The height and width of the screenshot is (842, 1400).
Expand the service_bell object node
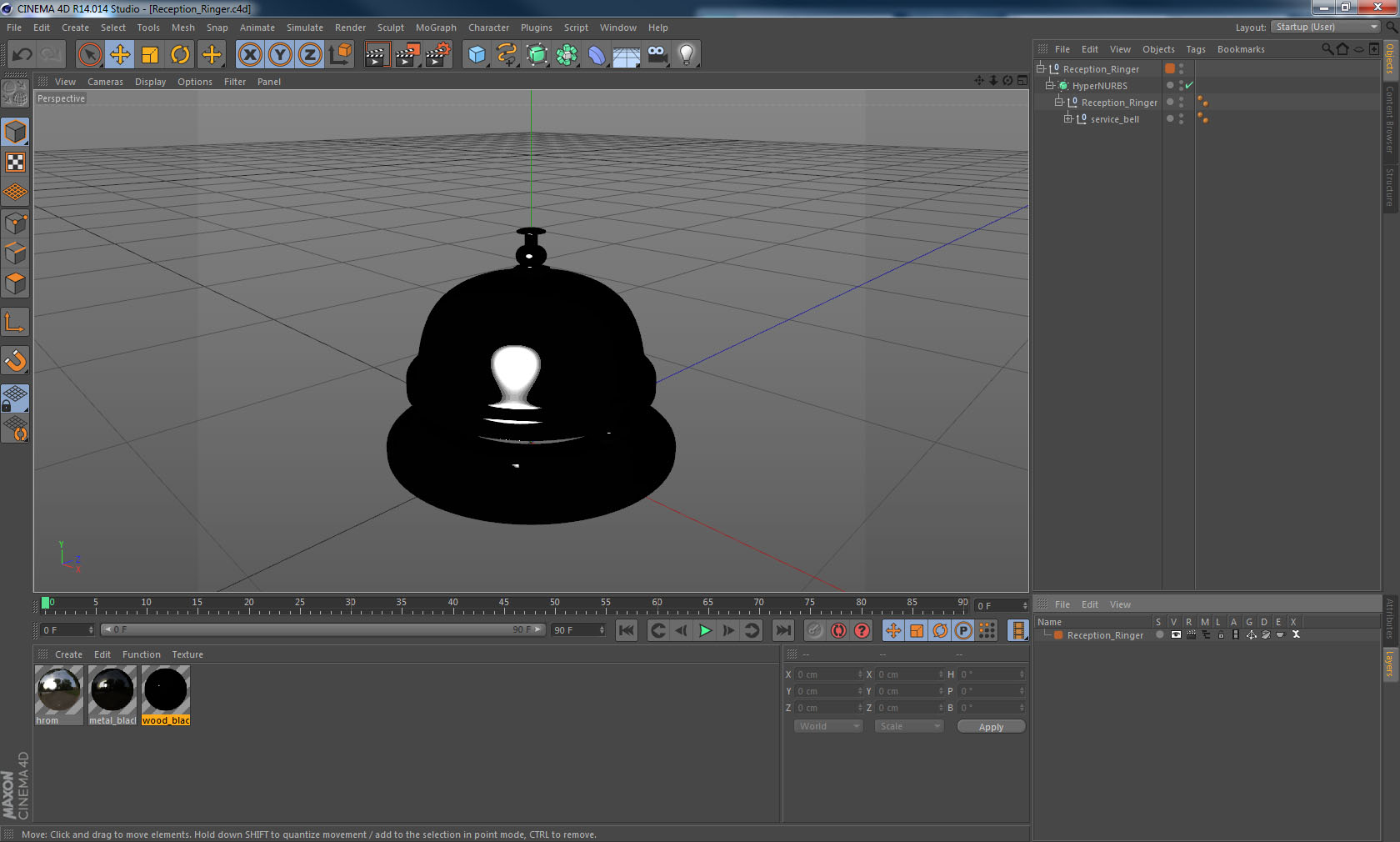click(x=1068, y=118)
